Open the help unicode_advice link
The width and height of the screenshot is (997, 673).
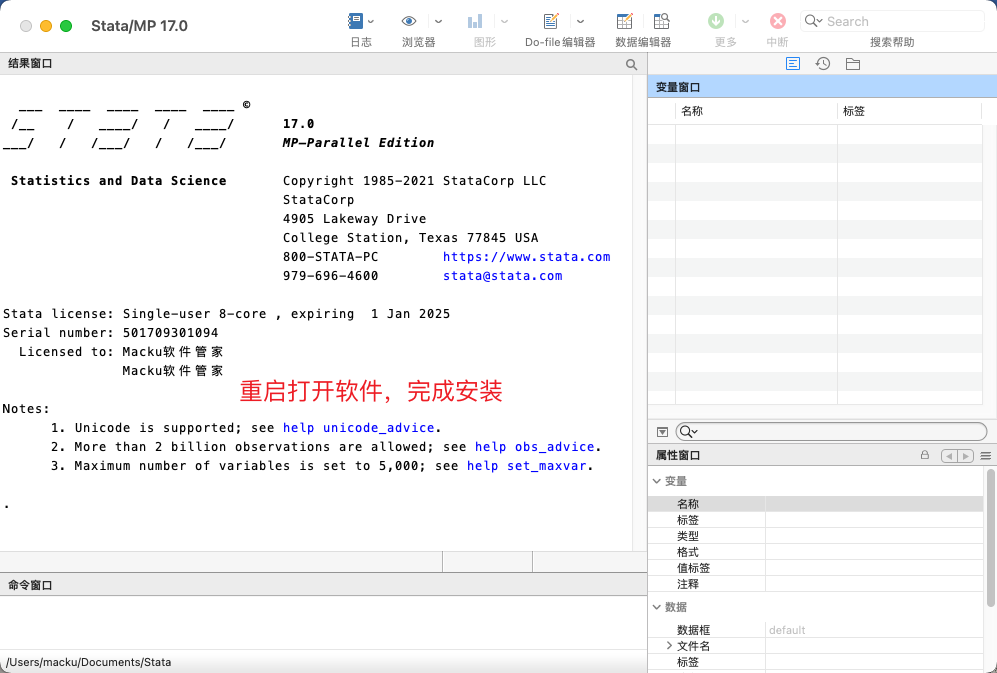point(359,428)
